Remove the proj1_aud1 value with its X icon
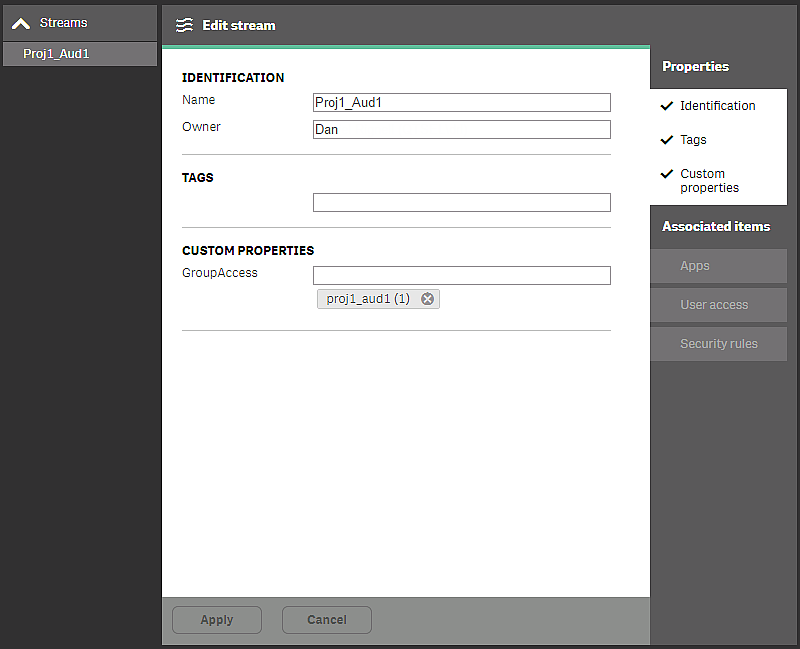Image resolution: width=800 pixels, height=649 pixels. [428, 298]
